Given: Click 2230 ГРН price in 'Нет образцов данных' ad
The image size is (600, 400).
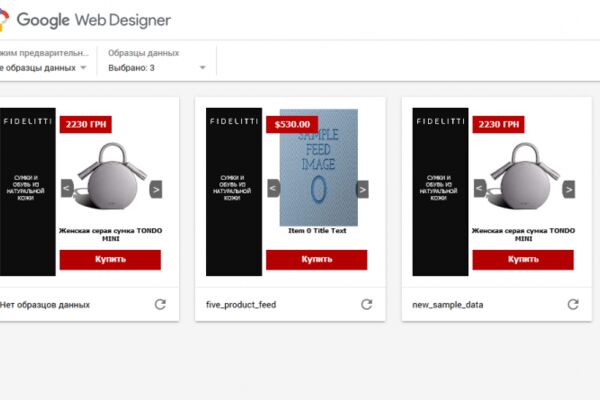Looking at the screenshot, I should [86, 124].
